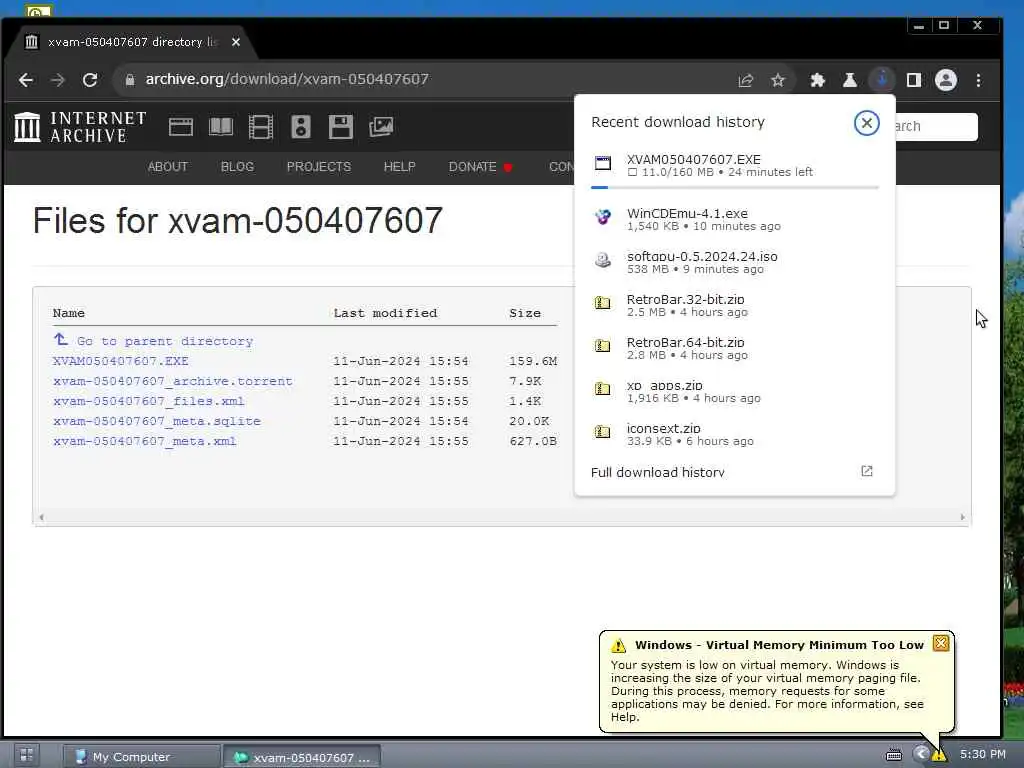Open the share page icon in address bar
The image size is (1024, 768).
pyautogui.click(x=745, y=80)
